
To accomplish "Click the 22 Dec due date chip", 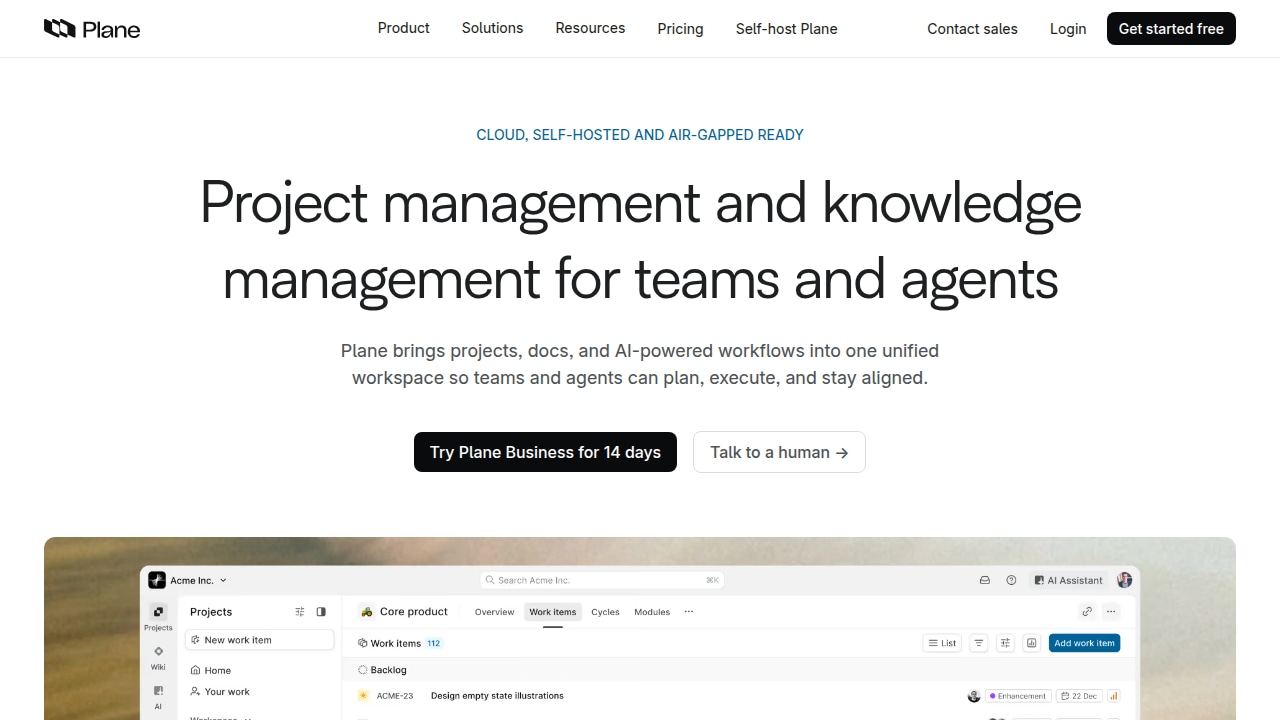I will 1079,696.
